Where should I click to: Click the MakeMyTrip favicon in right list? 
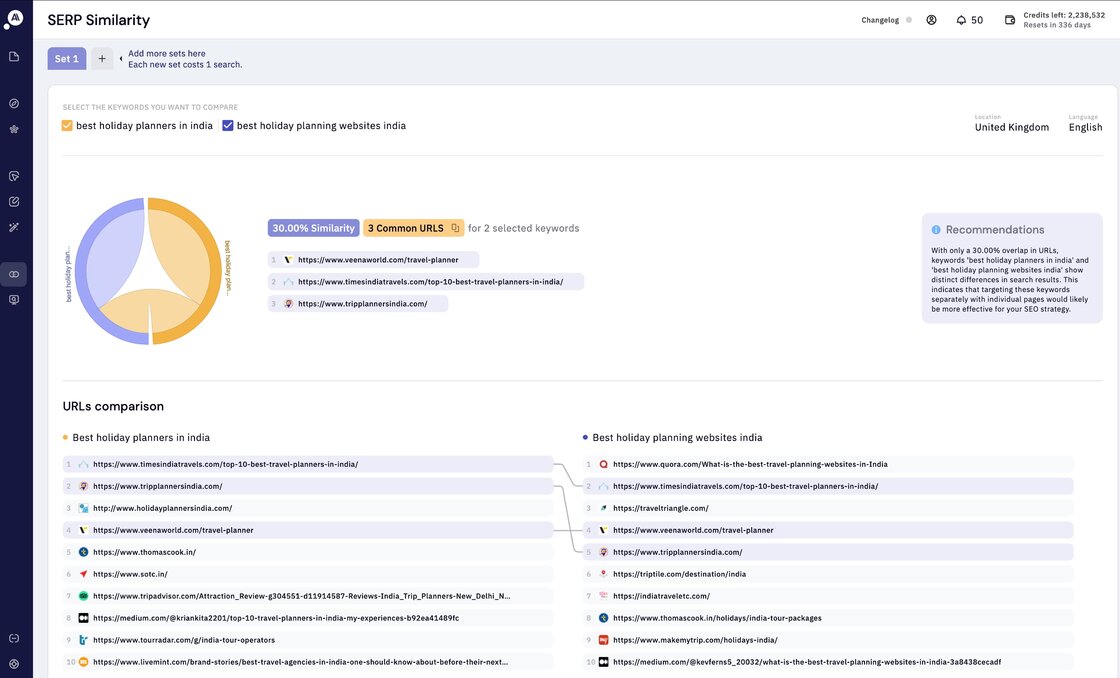coord(604,640)
